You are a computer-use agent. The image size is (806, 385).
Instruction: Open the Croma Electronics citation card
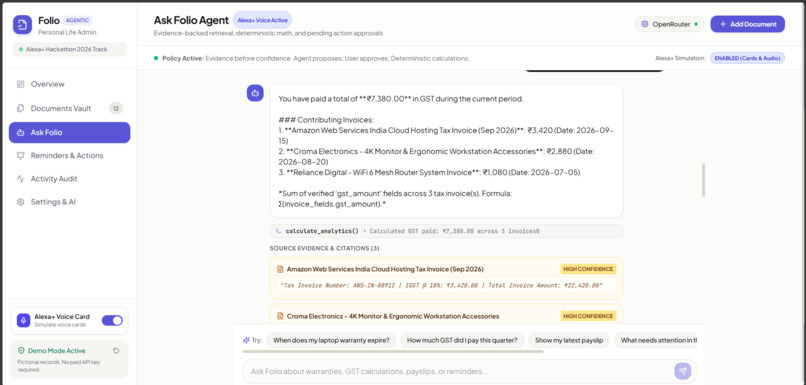click(446, 314)
